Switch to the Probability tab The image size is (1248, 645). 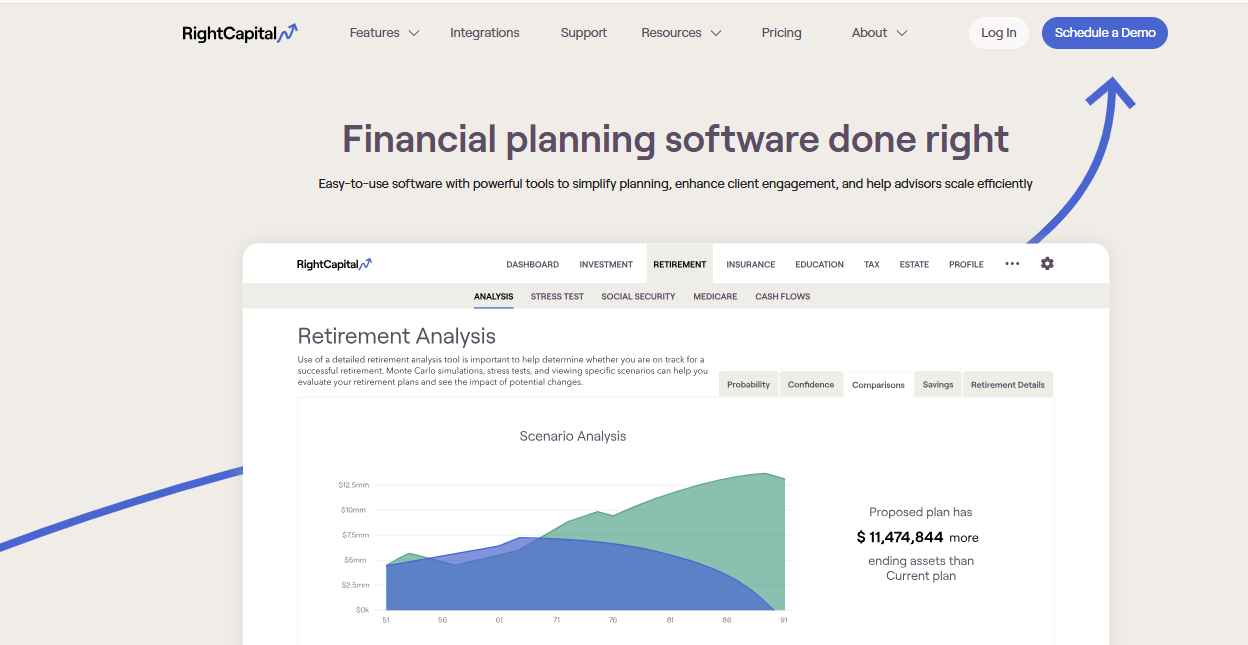coord(748,385)
